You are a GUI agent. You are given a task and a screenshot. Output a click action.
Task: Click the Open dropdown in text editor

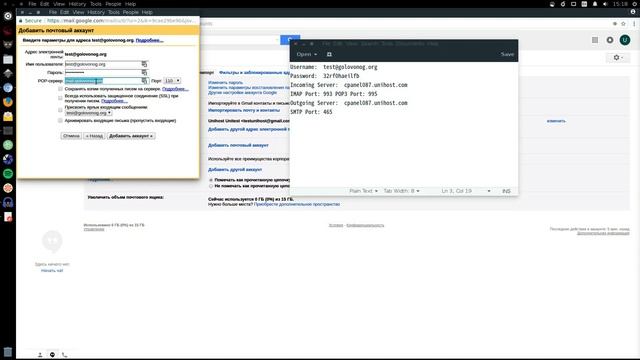307,54
